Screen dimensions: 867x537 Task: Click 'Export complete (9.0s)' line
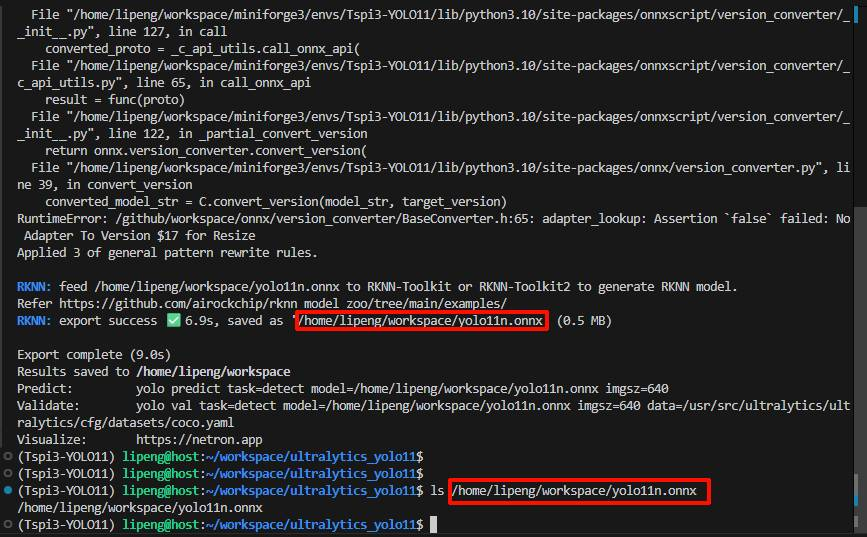pyautogui.click(x=94, y=354)
